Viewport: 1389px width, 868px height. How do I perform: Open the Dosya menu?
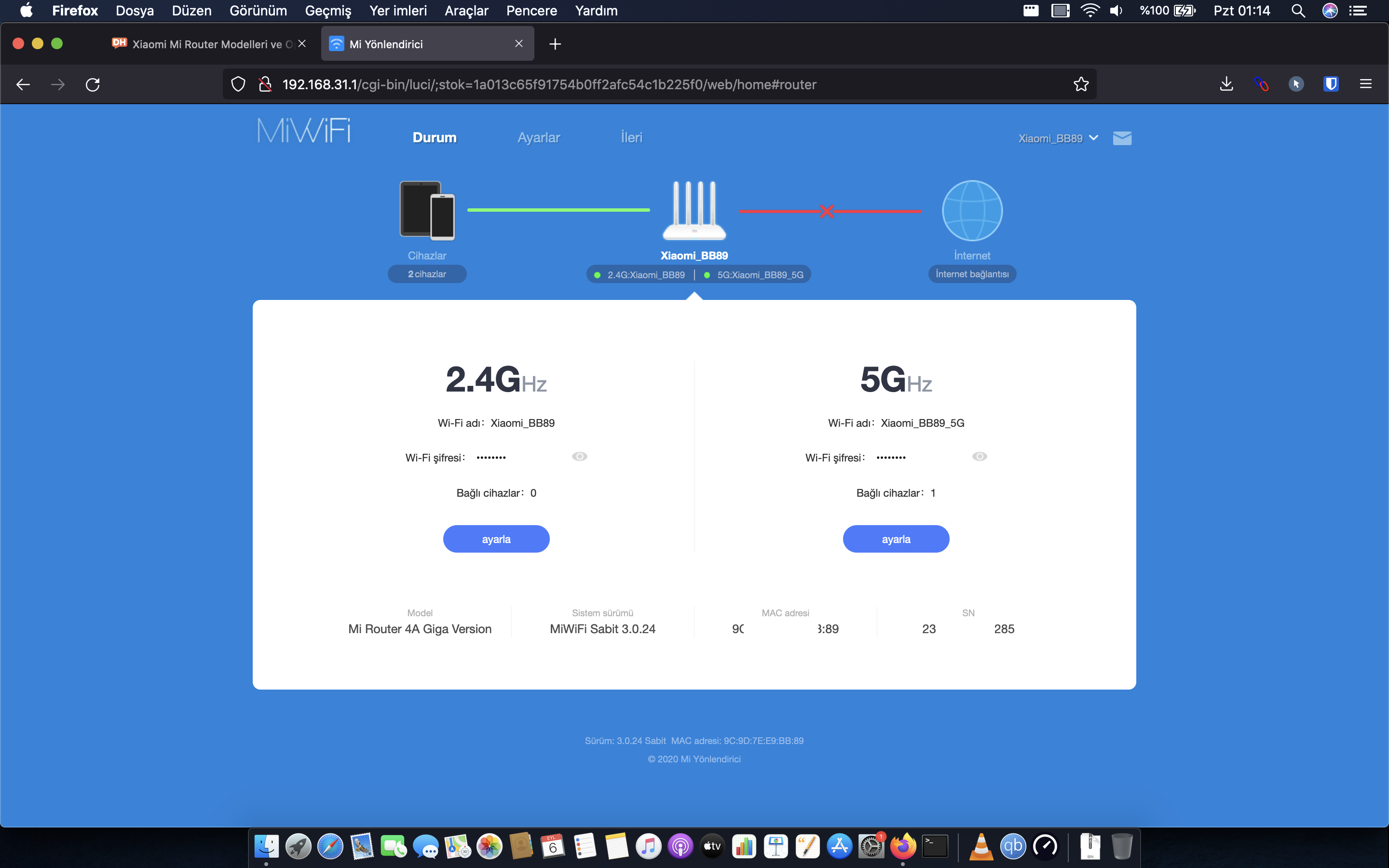tap(135, 11)
